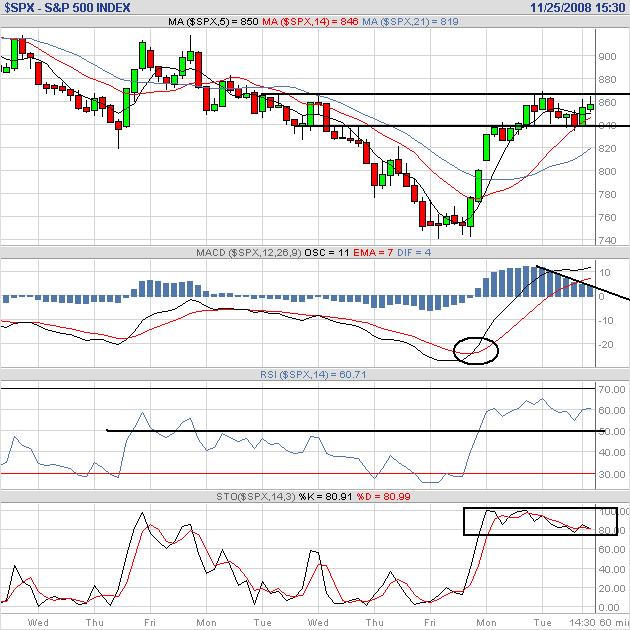Click the MACD ($SPX,12,26,9) indicator title
The width and height of the screenshot is (630, 630).
(249, 253)
